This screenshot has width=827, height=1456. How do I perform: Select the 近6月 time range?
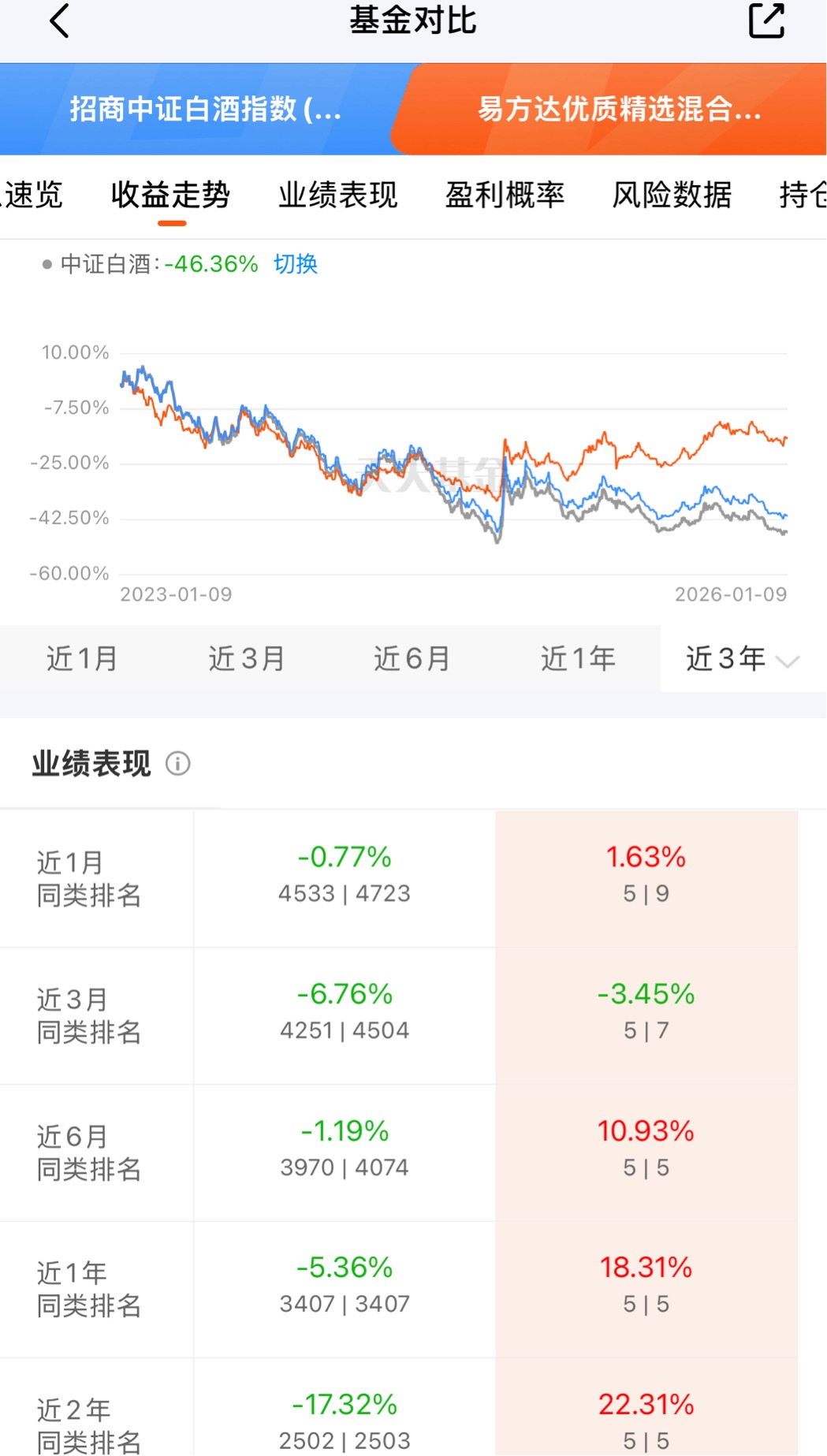point(412,659)
